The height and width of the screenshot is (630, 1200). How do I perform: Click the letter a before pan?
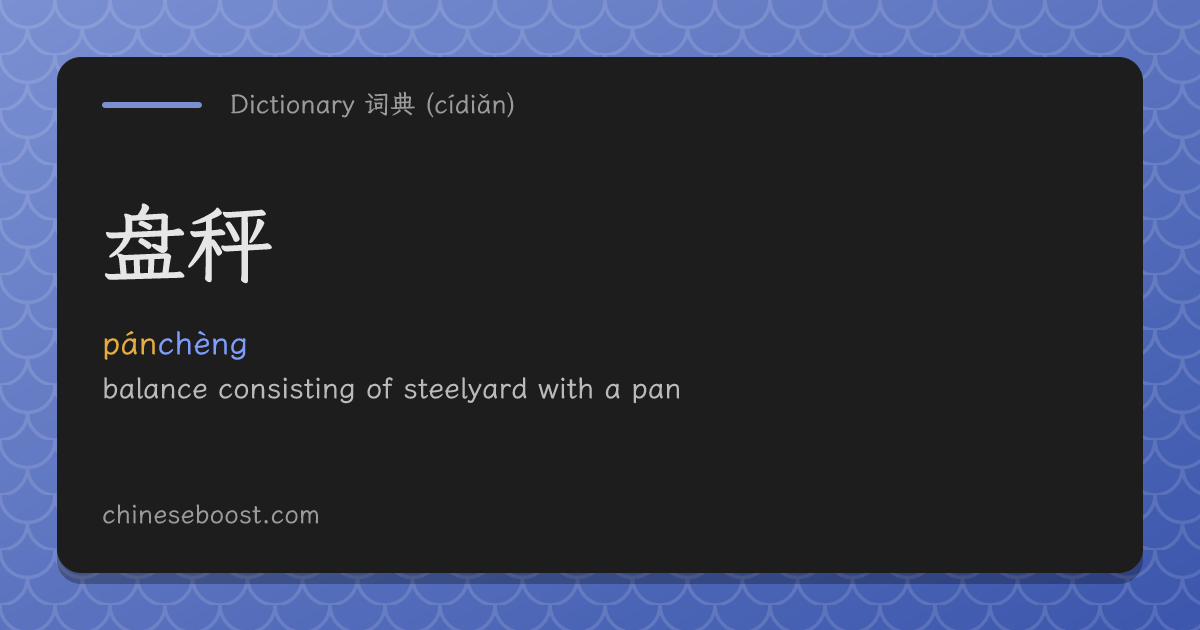[612, 391]
